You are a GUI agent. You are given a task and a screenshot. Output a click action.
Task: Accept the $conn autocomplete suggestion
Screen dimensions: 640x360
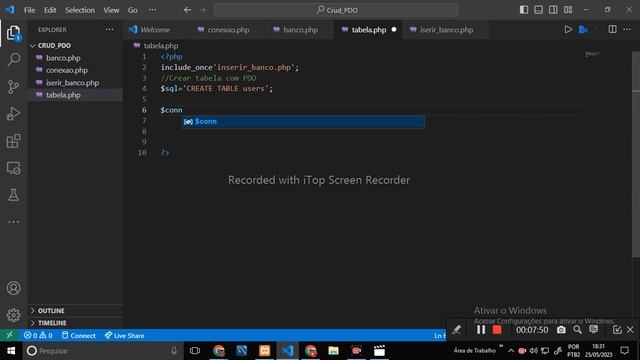tap(303, 122)
